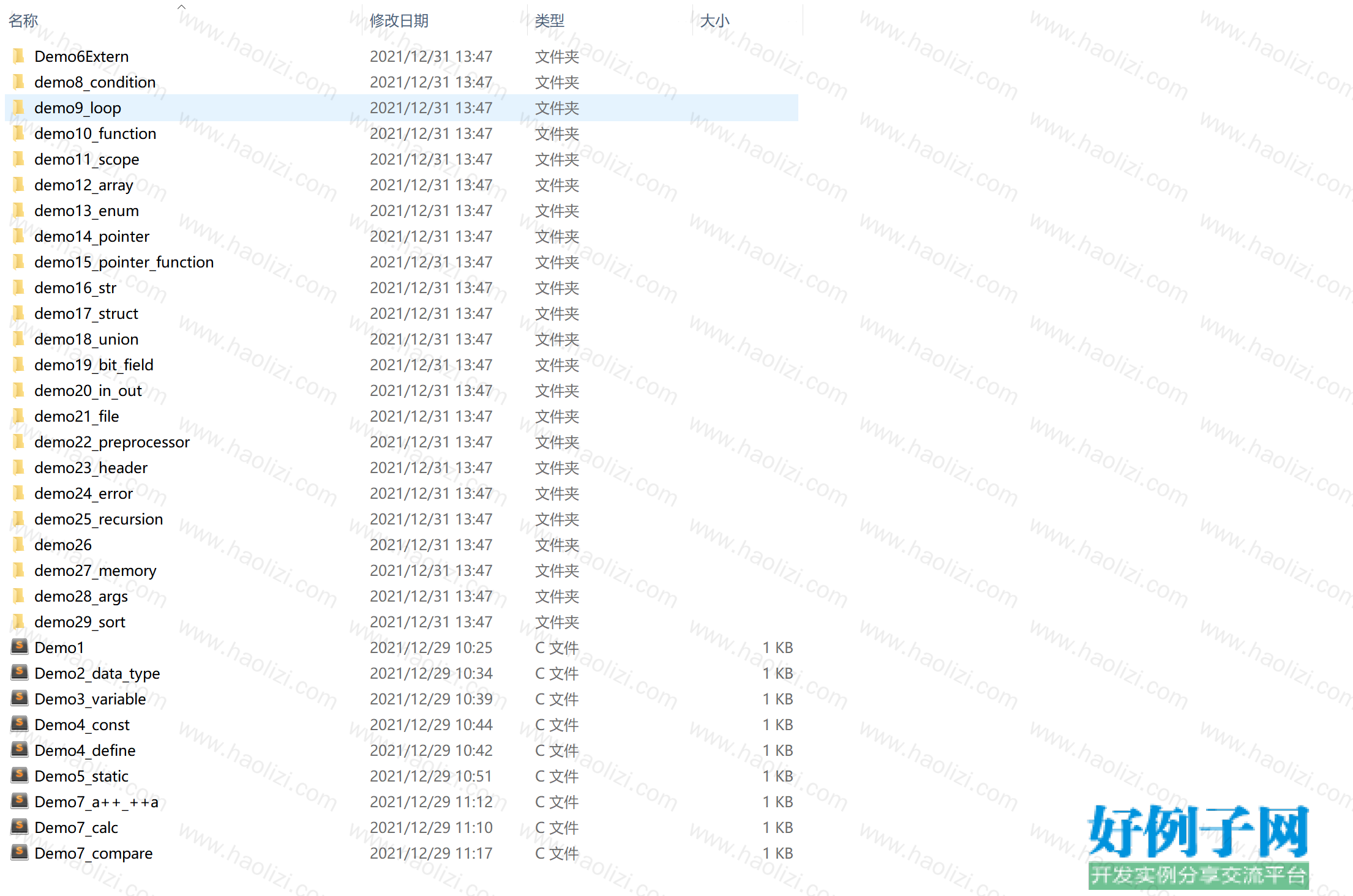This screenshot has width=1353, height=896.
Task: Click the demo26 folder icon
Action: click(x=19, y=545)
